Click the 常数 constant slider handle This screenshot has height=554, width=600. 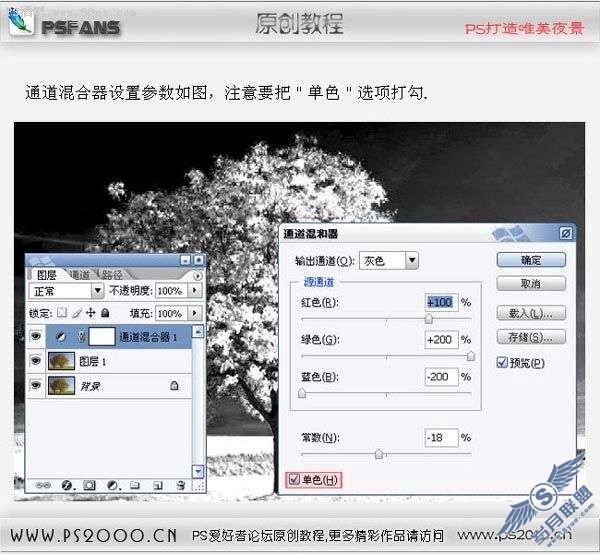tap(379, 454)
